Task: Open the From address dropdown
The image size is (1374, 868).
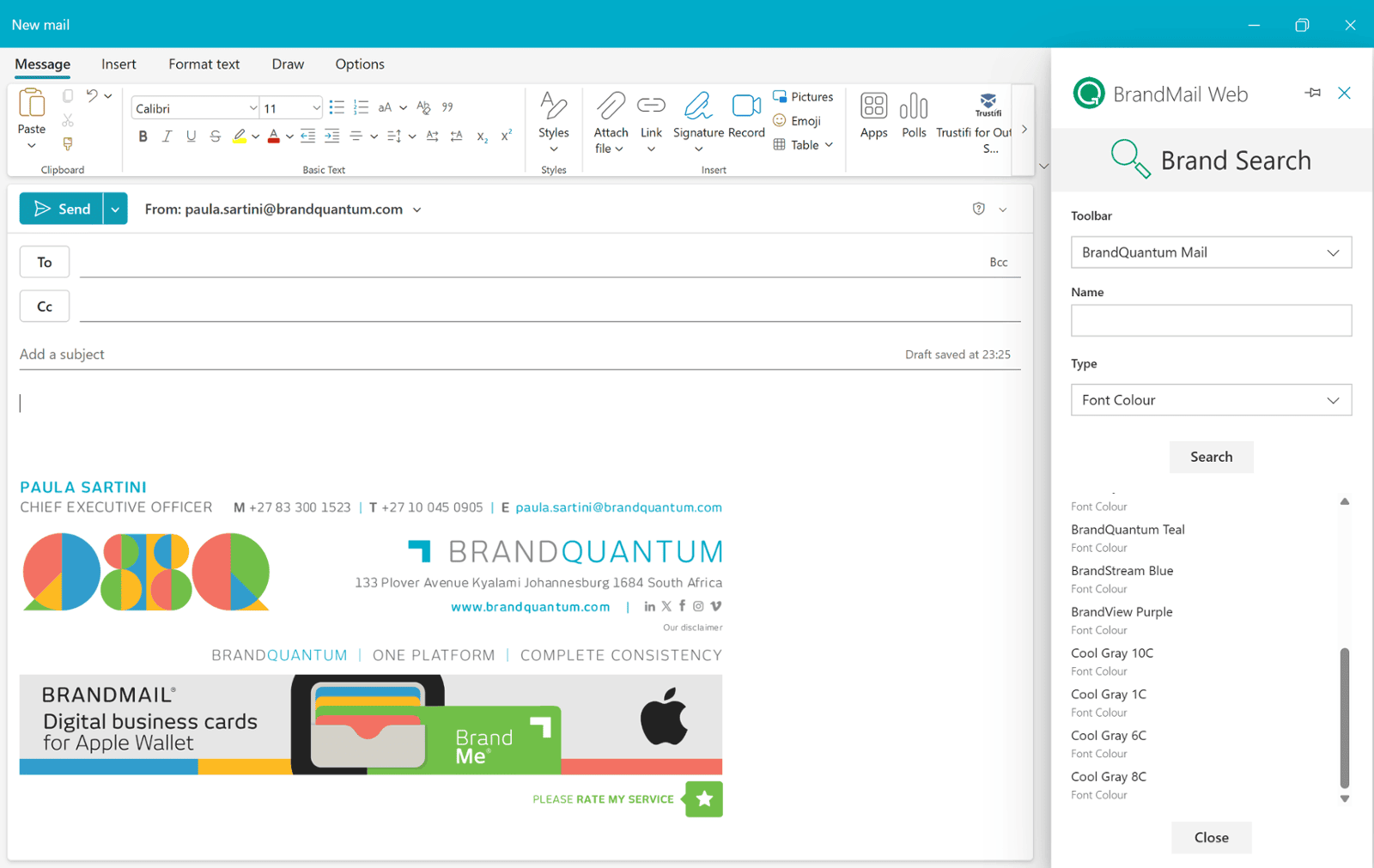Action: pyautogui.click(x=417, y=209)
